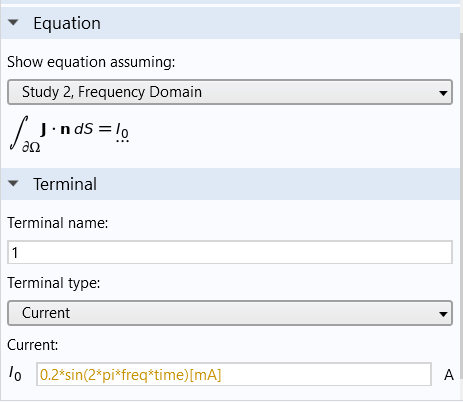
Task: Click the 'Terminal type:' label
Action: pyautogui.click(x=54, y=283)
